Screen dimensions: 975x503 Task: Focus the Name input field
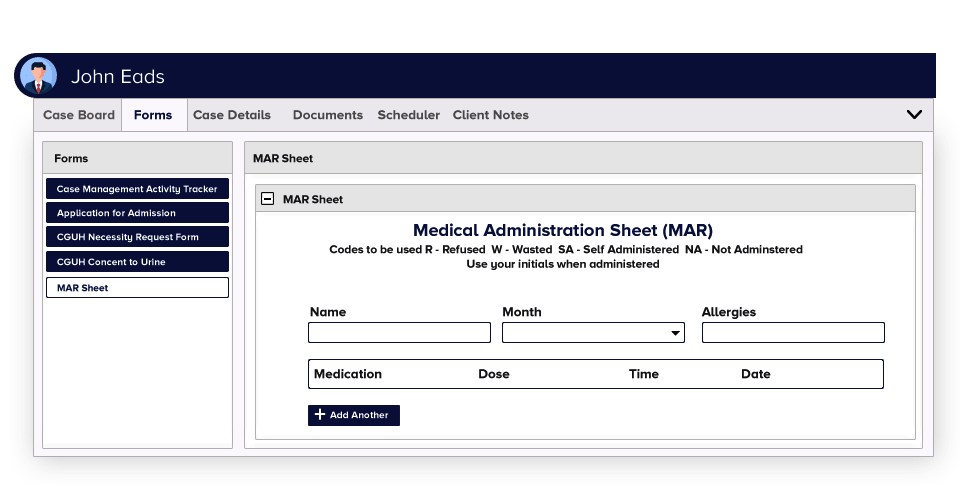pos(399,333)
